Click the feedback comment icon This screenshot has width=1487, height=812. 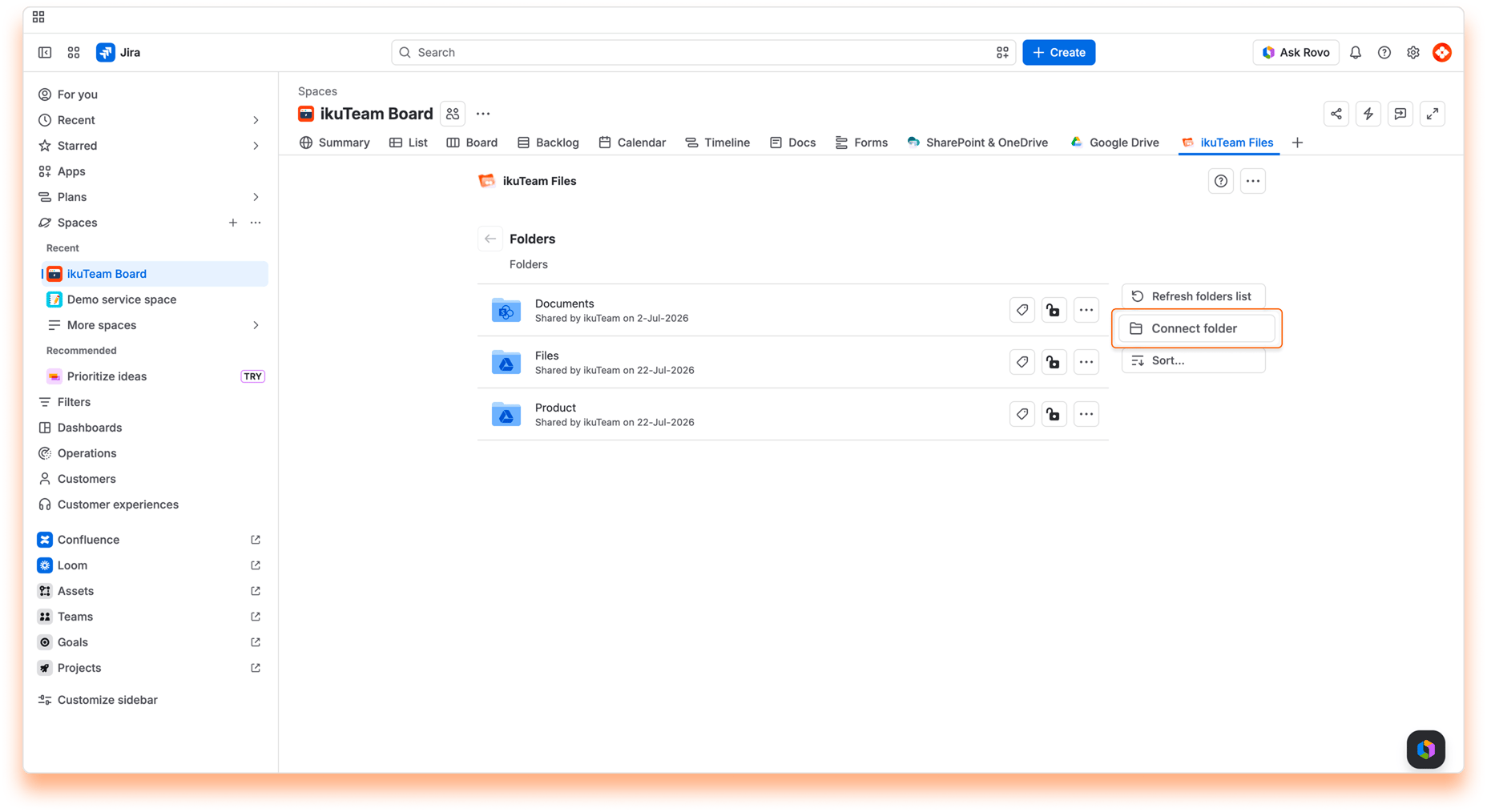(1400, 114)
